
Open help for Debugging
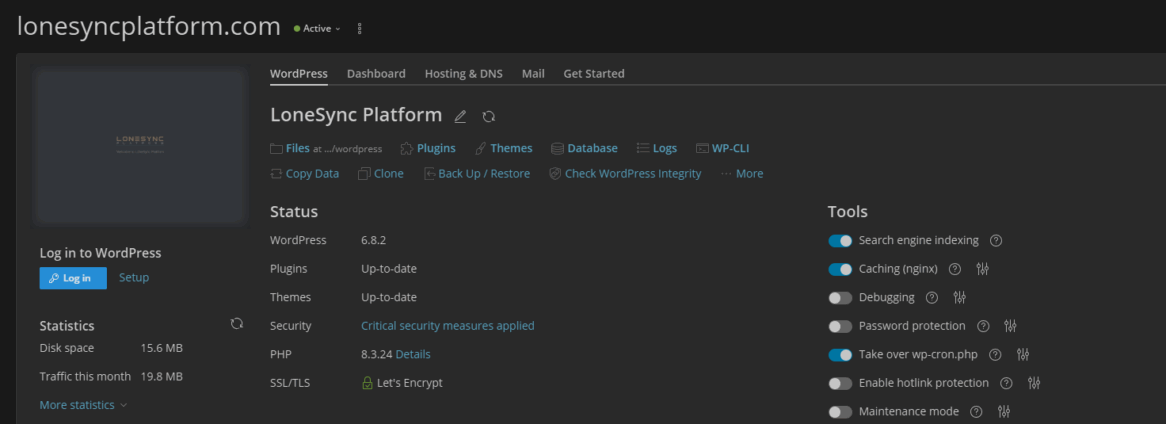pos(932,298)
